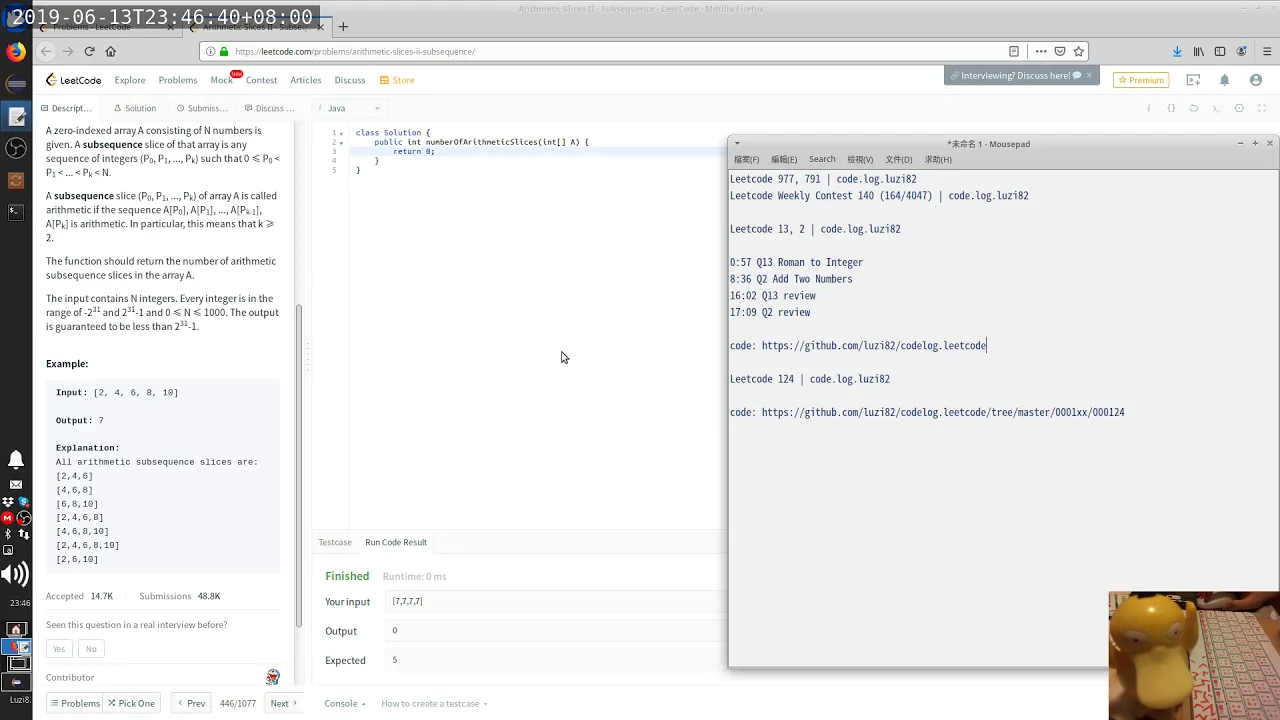Open OBS icon in left dock
This screenshot has width=1280, height=720.
click(16, 148)
